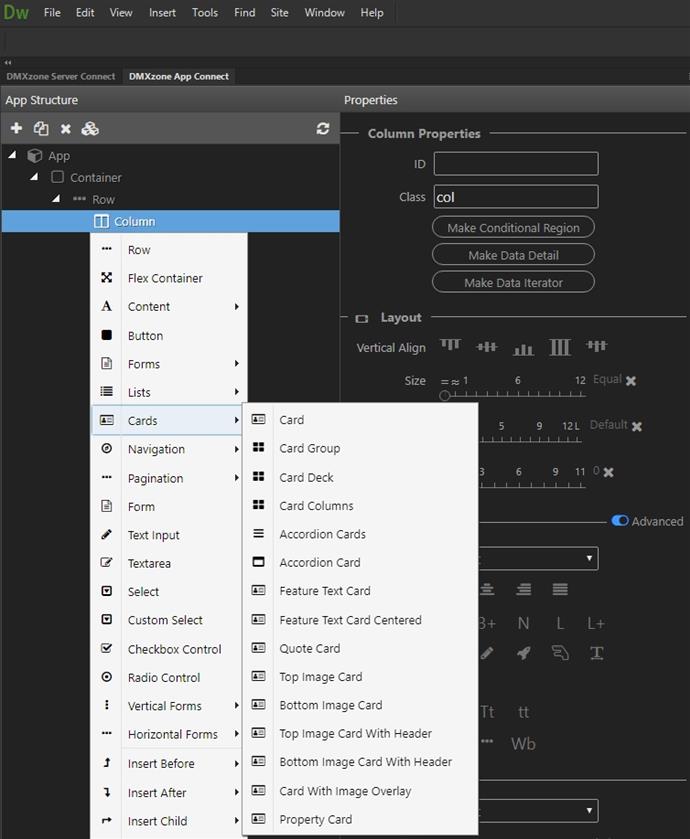Click the Size slider handle
Image resolution: width=690 pixels, height=839 pixels.
444,396
